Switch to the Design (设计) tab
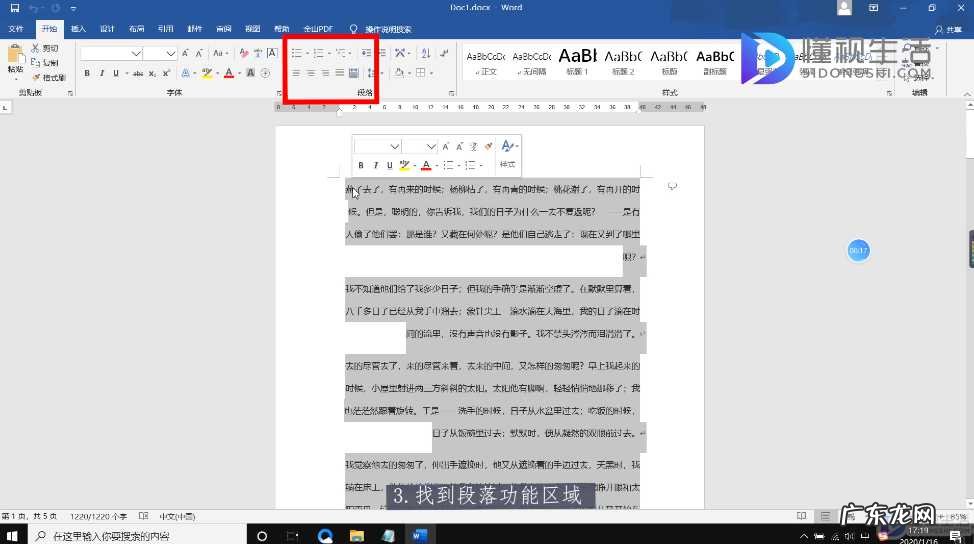This screenshot has height=544, width=974. click(x=107, y=29)
